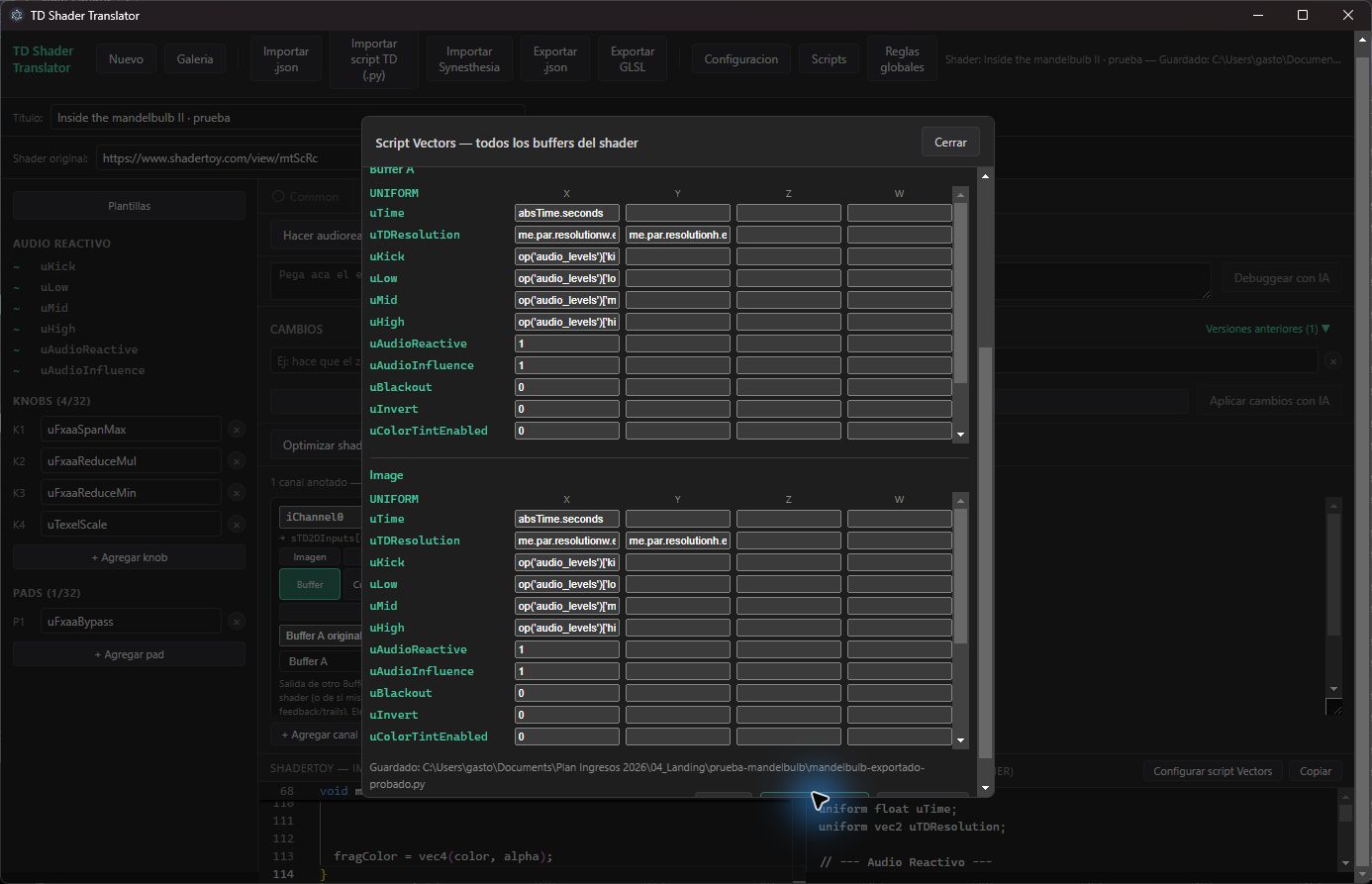Open Reglas globales

pos(902,59)
